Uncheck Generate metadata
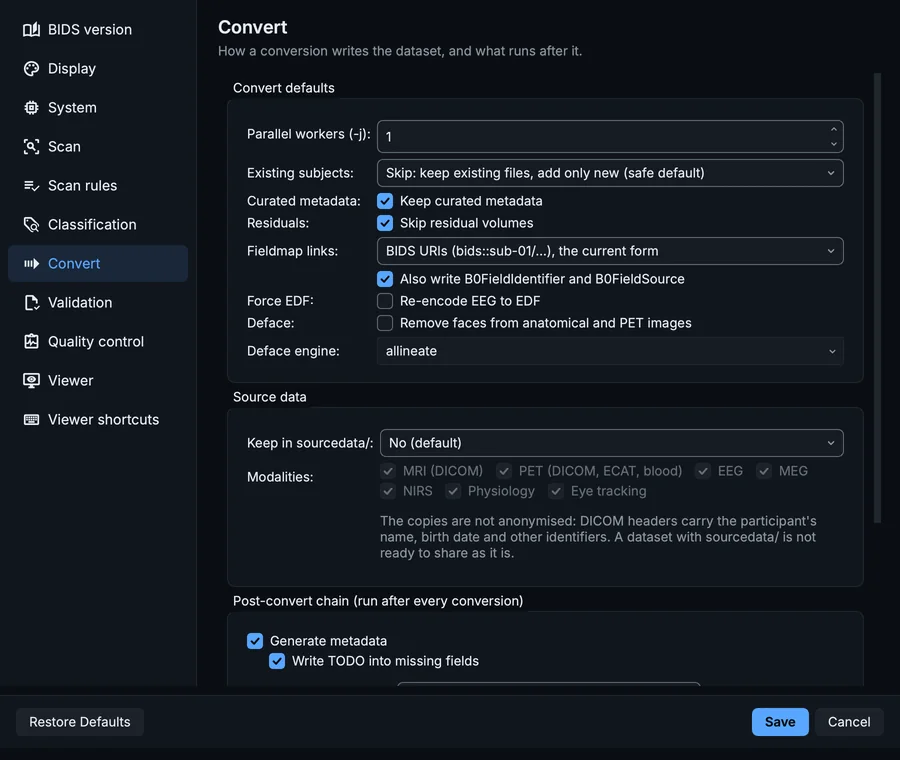Viewport: 900px width, 760px height. click(x=255, y=641)
